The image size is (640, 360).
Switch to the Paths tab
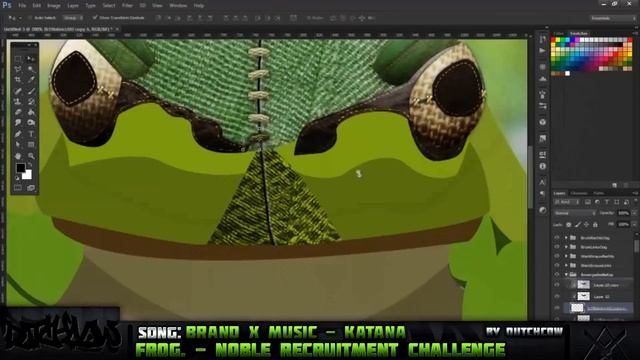(599, 193)
